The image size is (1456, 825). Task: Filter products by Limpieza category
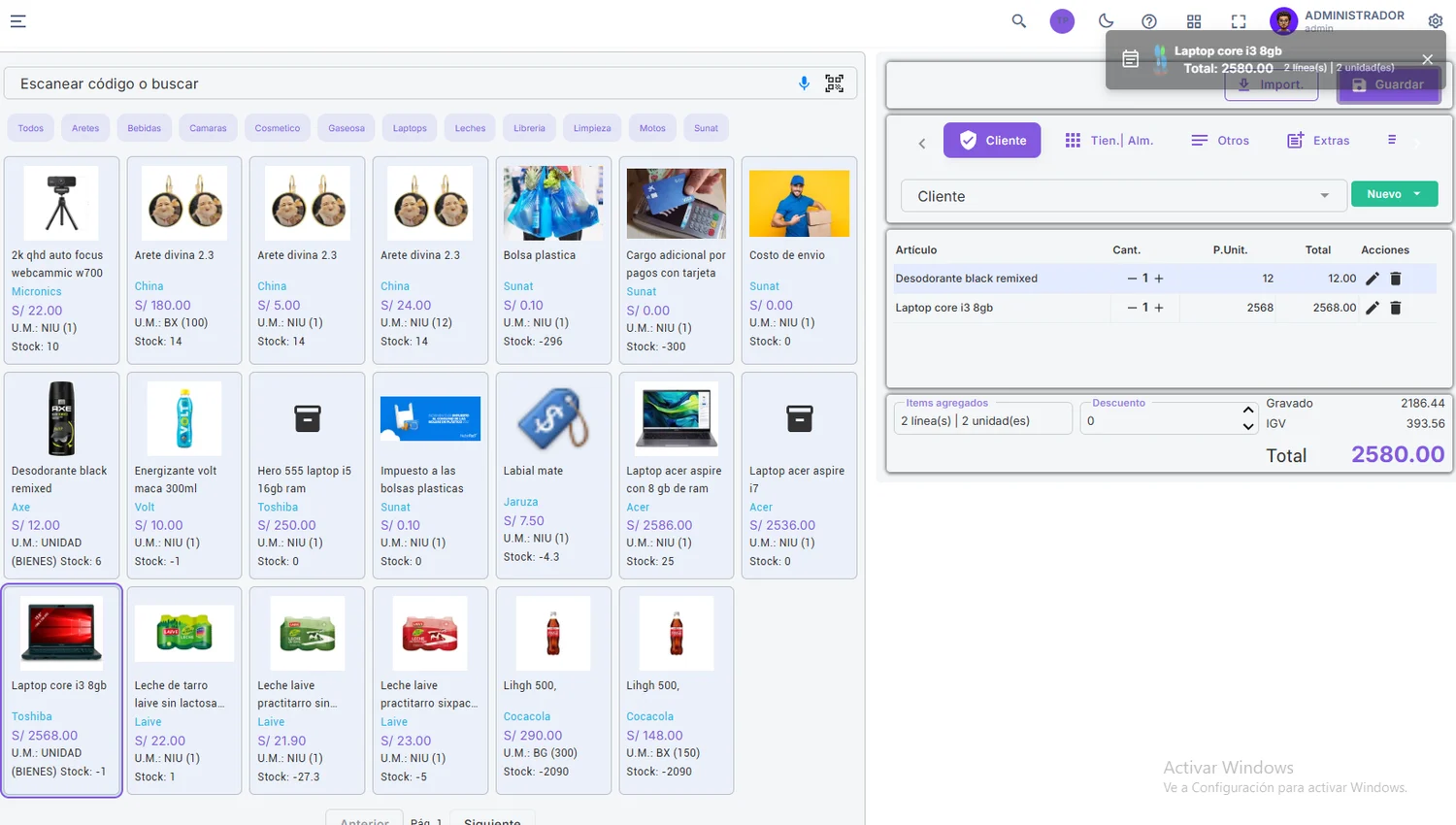click(592, 128)
